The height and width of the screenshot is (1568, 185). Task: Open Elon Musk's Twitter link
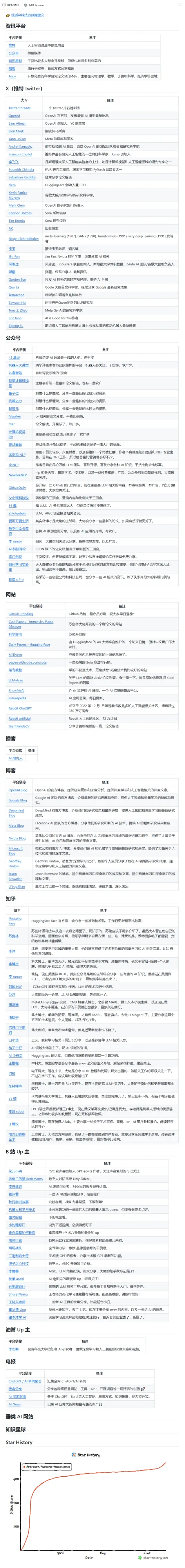pyautogui.click(x=16, y=131)
